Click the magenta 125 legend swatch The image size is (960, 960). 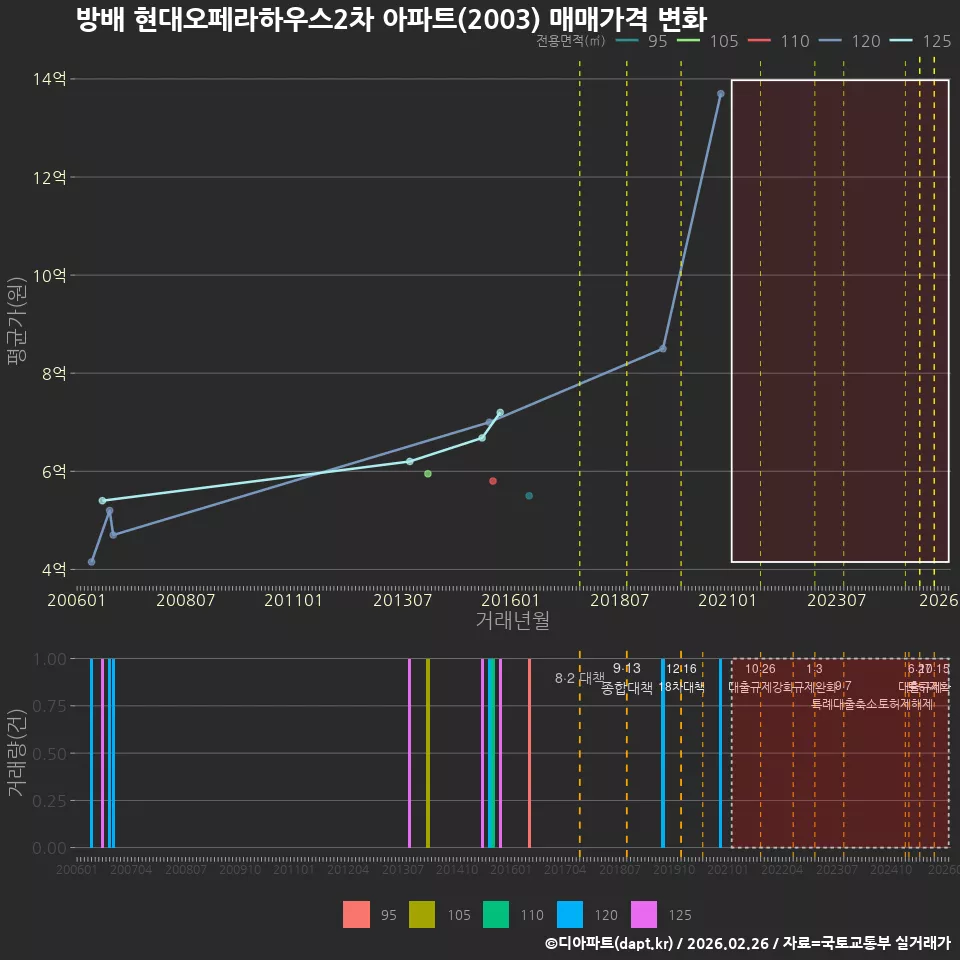point(644,915)
